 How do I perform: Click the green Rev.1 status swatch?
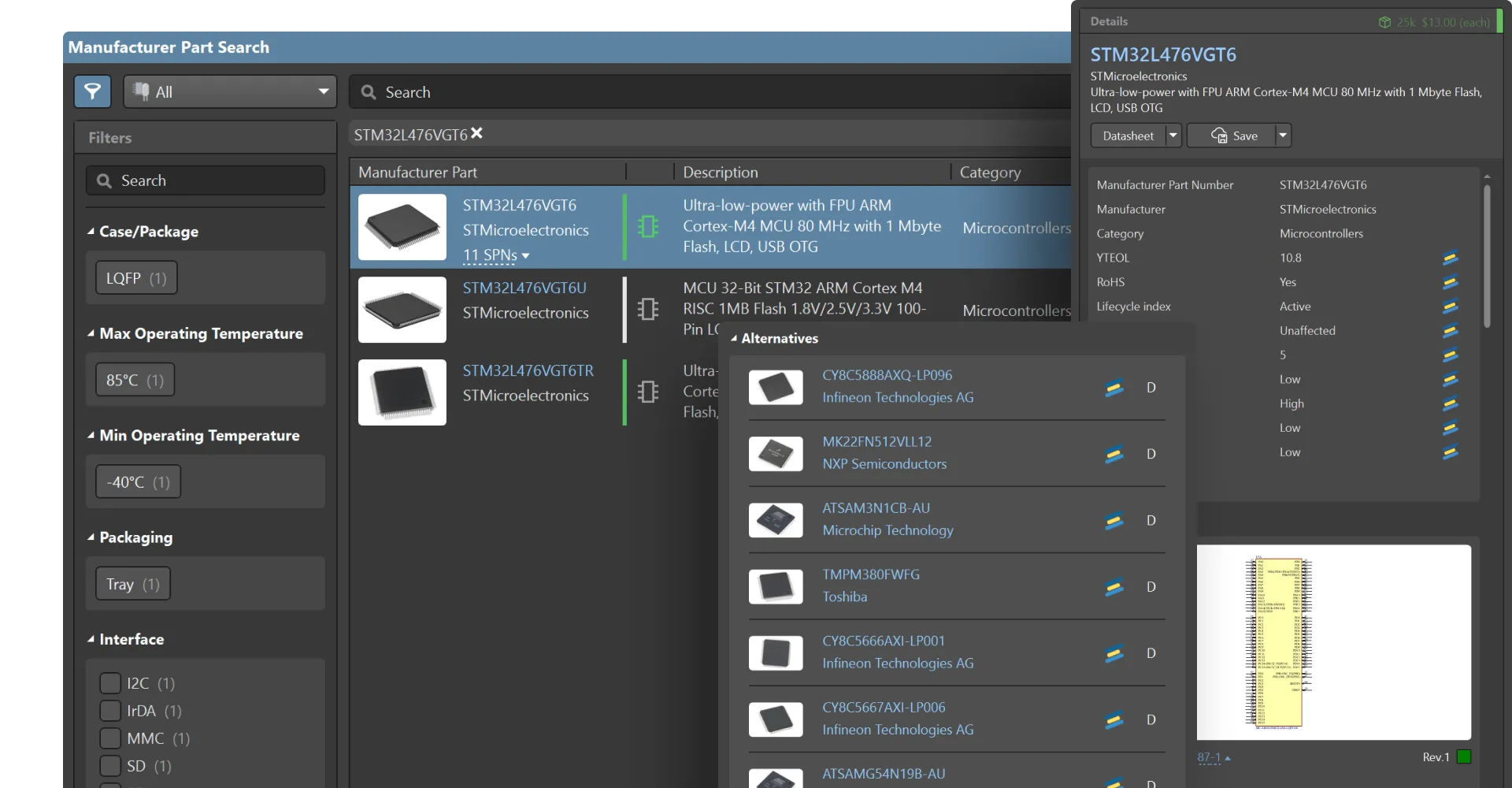[1464, 756]
